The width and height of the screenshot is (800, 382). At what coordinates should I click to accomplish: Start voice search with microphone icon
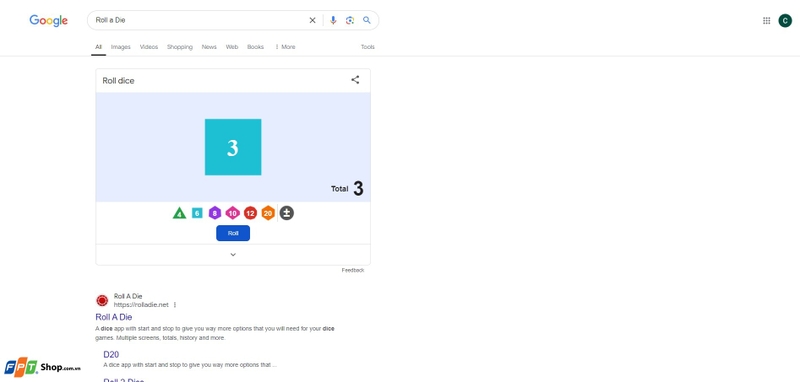(x=333, y=20)
